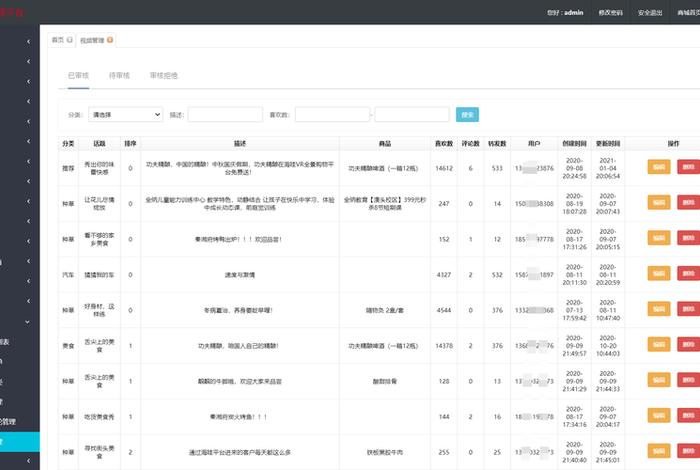Click the user cell ending in 38308
700x470 pixels.
534,204
